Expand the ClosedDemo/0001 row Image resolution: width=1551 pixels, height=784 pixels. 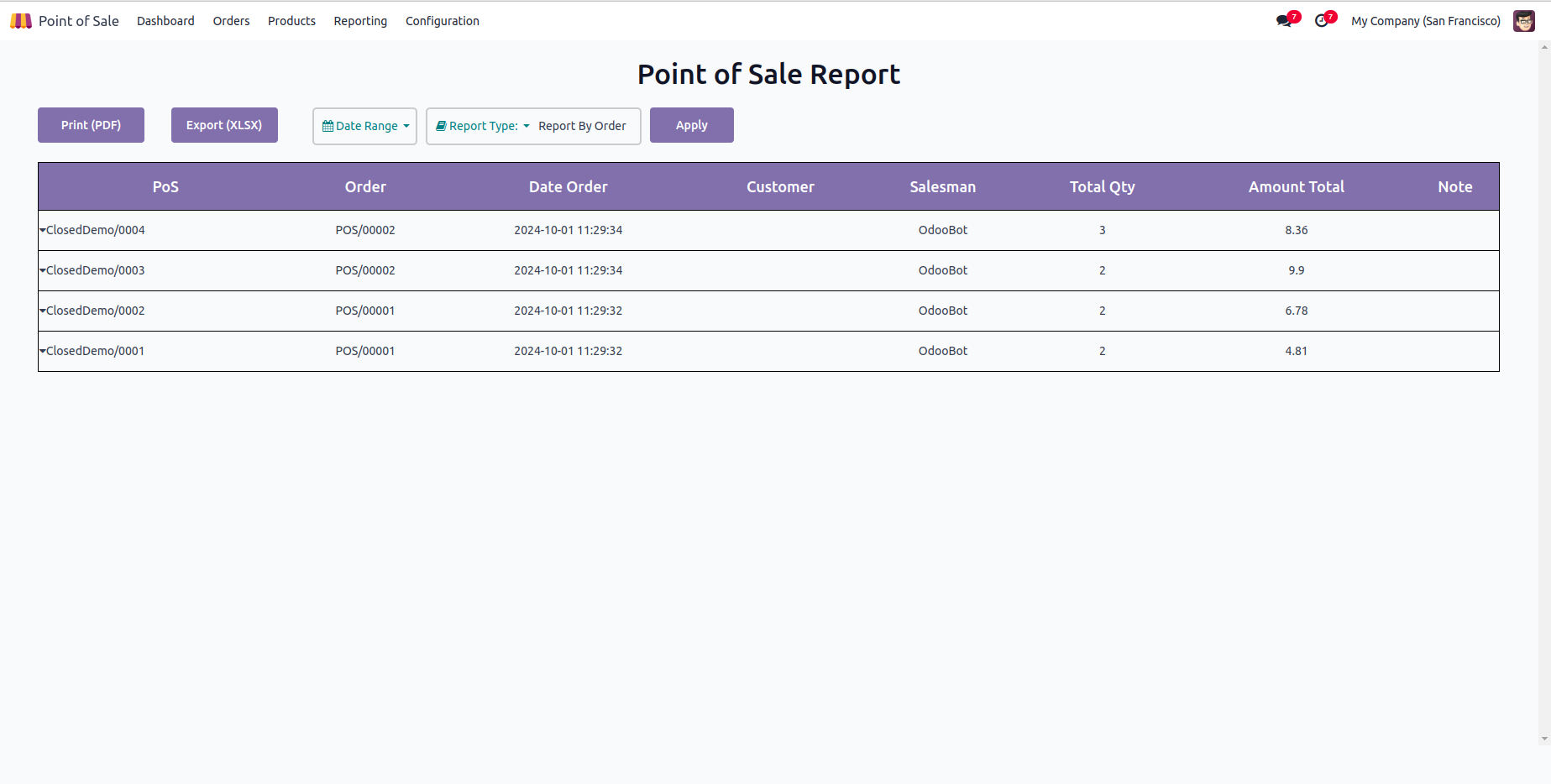[x=43, y=351]
